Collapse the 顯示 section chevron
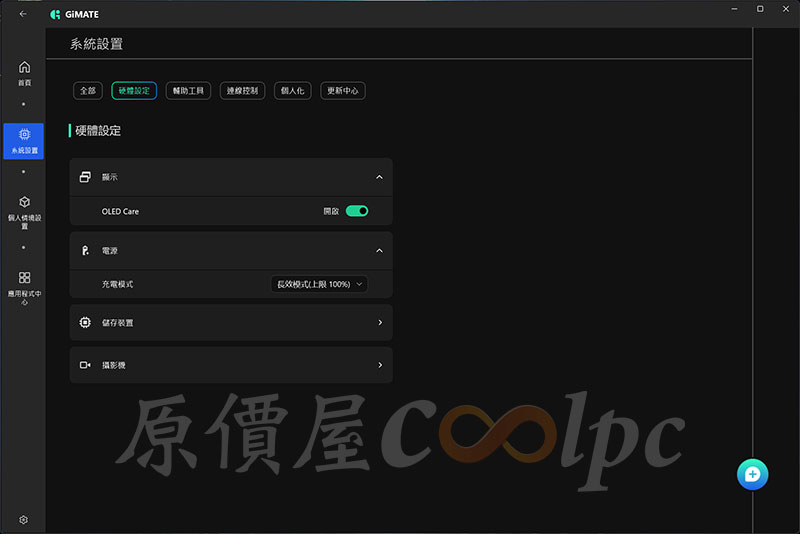 tap(379, 177)
